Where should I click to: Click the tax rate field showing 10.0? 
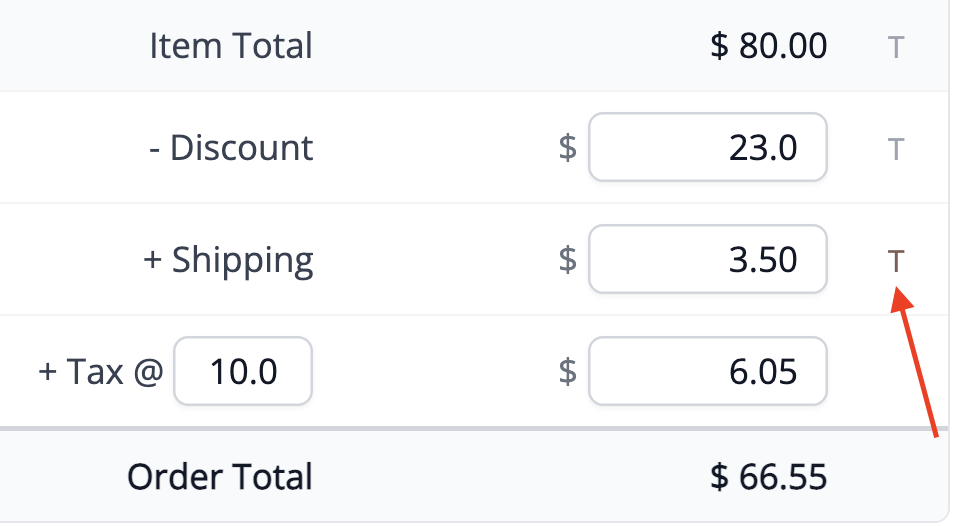coord(243,371)
